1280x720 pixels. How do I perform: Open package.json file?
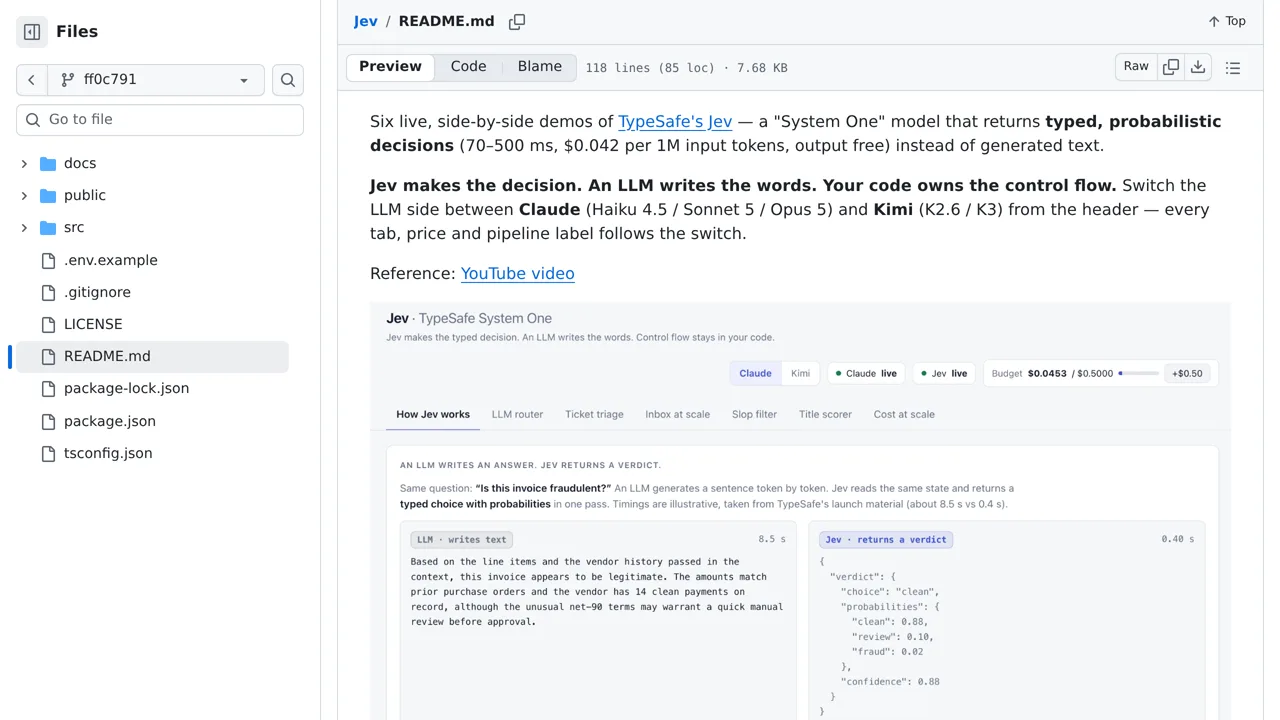[x=110, y=421]
